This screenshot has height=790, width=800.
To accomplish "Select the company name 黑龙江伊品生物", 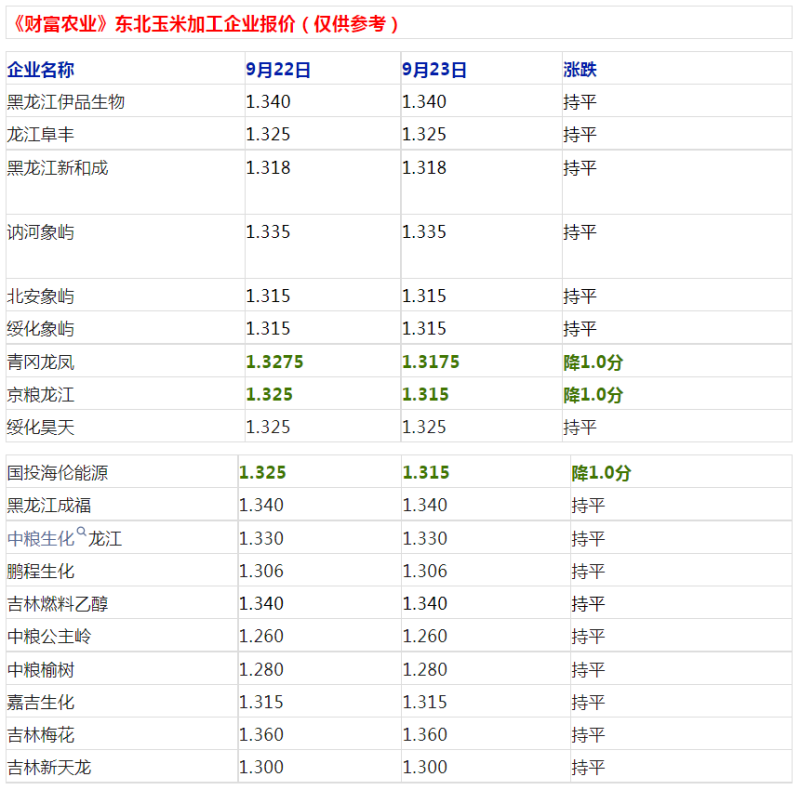I will (66, 102).
